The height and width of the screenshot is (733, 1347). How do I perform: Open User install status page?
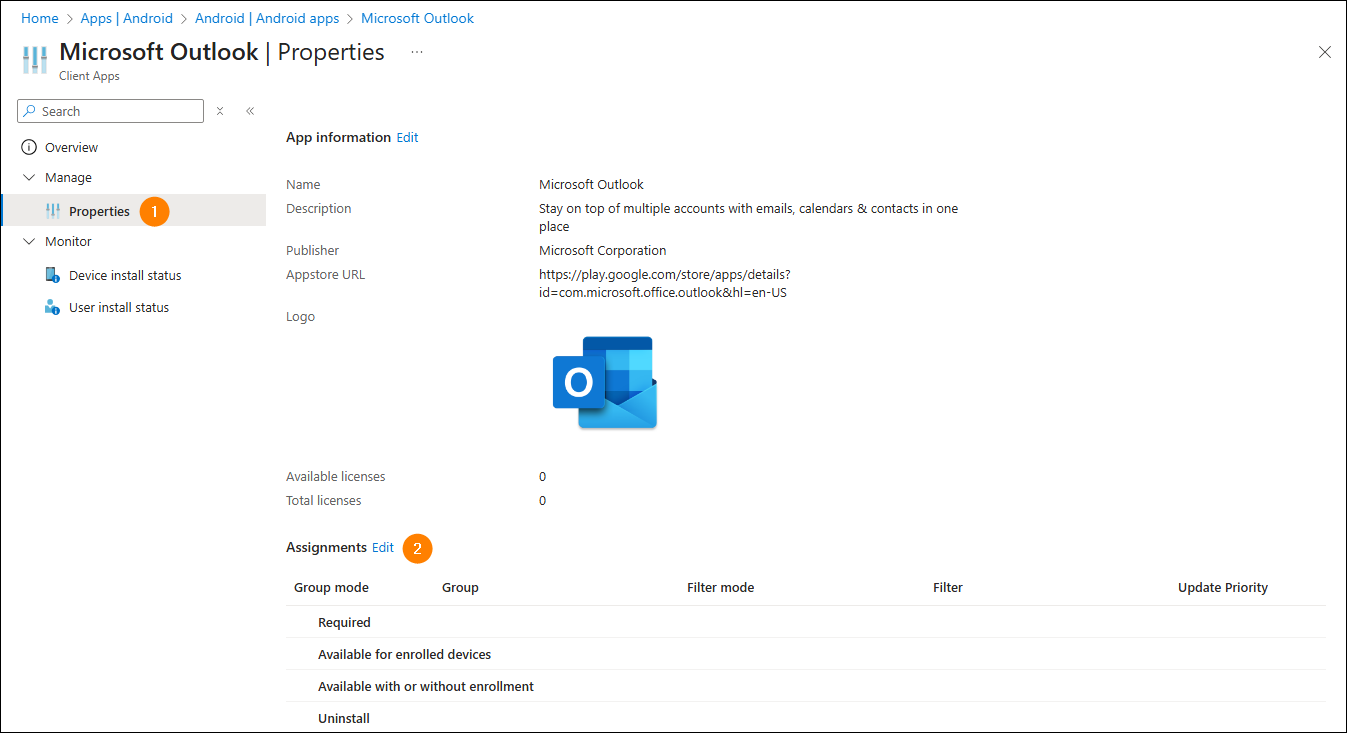(x=119, y=307)
